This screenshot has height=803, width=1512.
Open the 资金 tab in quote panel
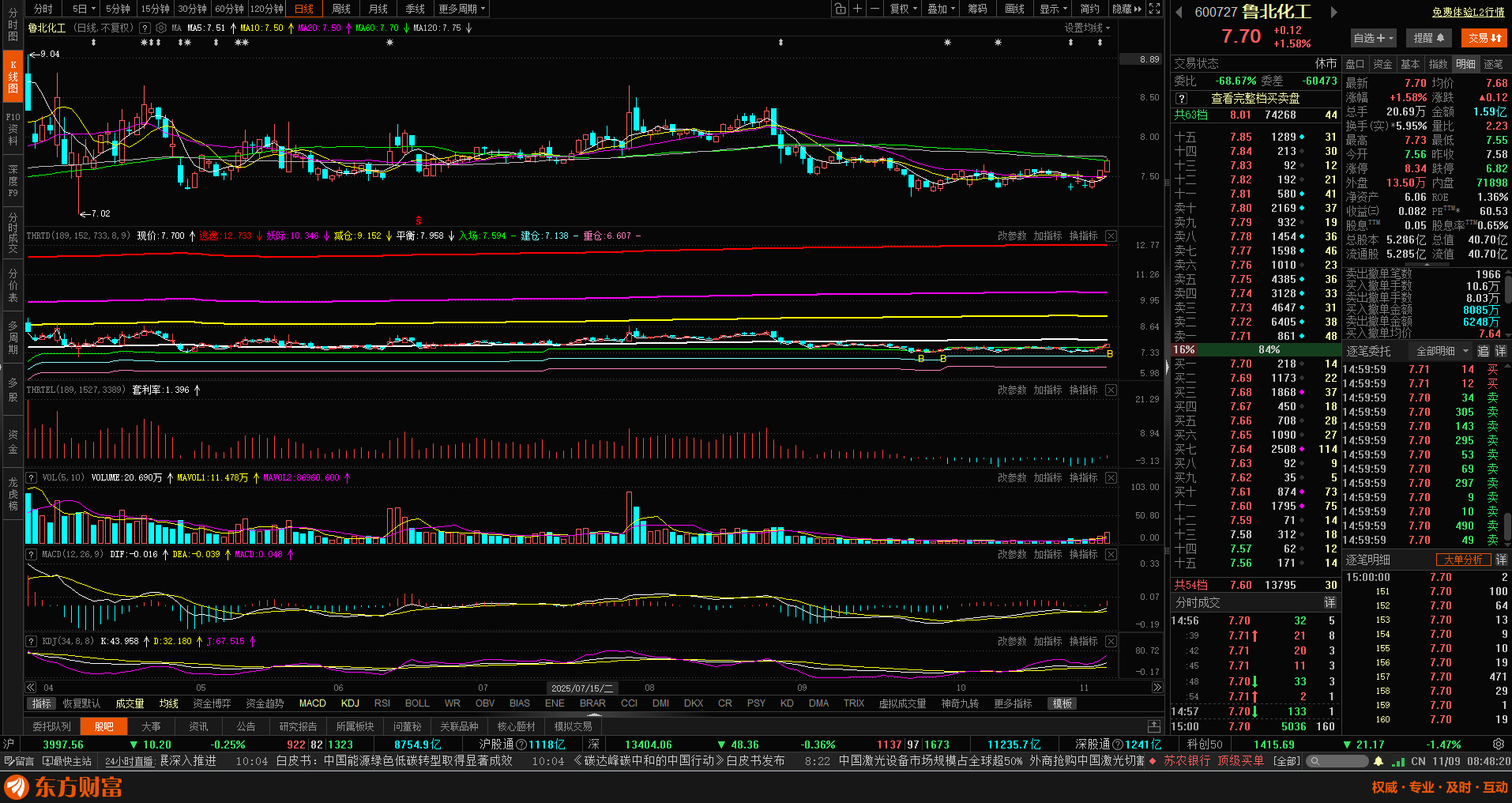(x=1382, y=64)
